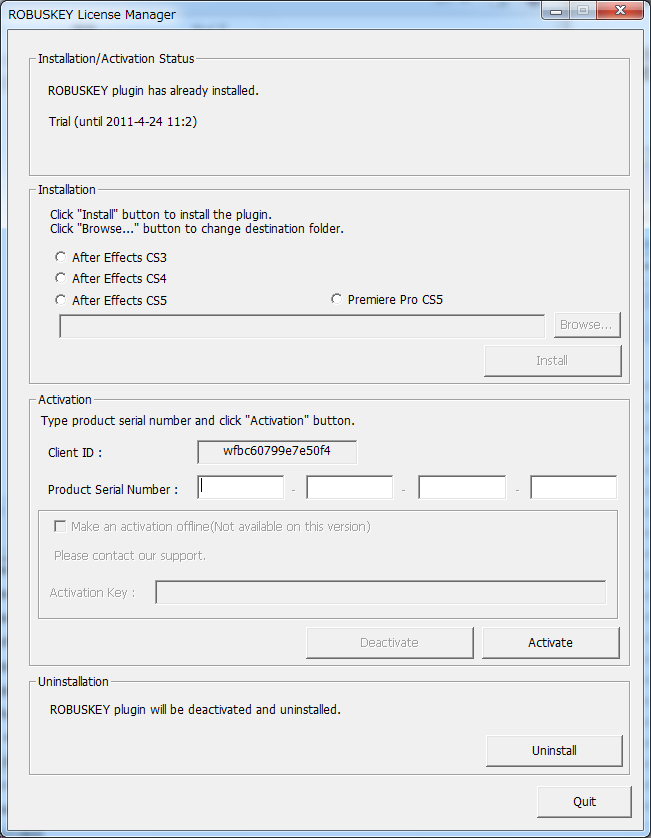This screenshot has height=838, width=651.
Task: Click the Activate button
Action: pyautogui.click(x=551, y=642)
